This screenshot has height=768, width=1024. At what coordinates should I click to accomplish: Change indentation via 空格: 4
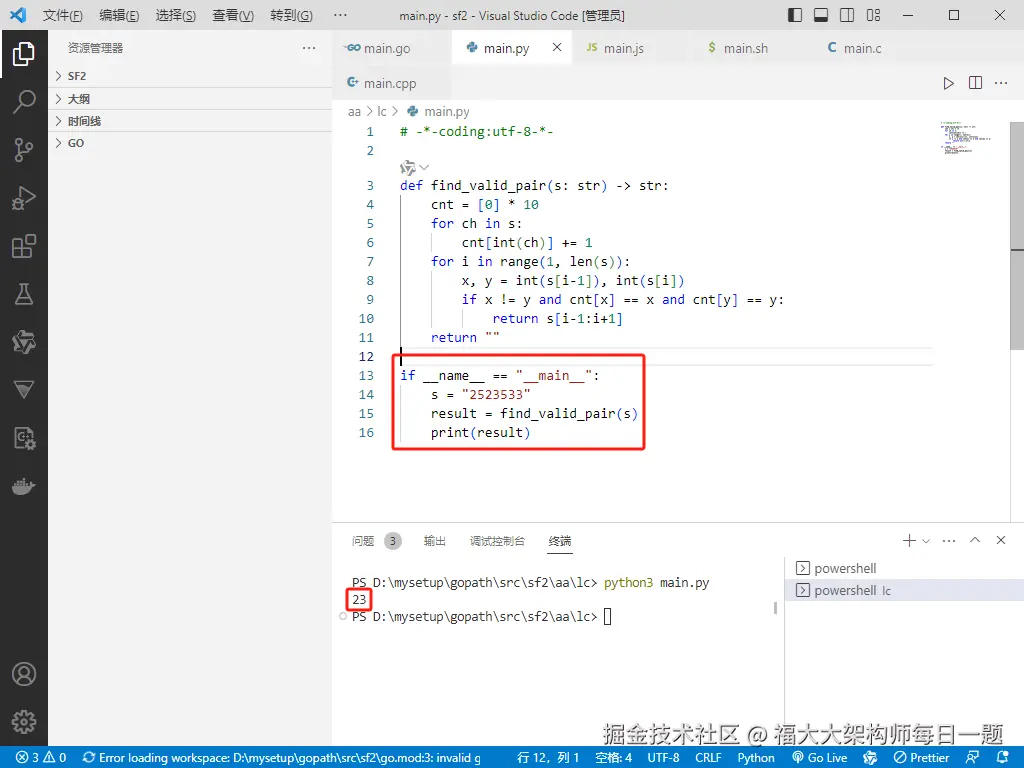613,758
